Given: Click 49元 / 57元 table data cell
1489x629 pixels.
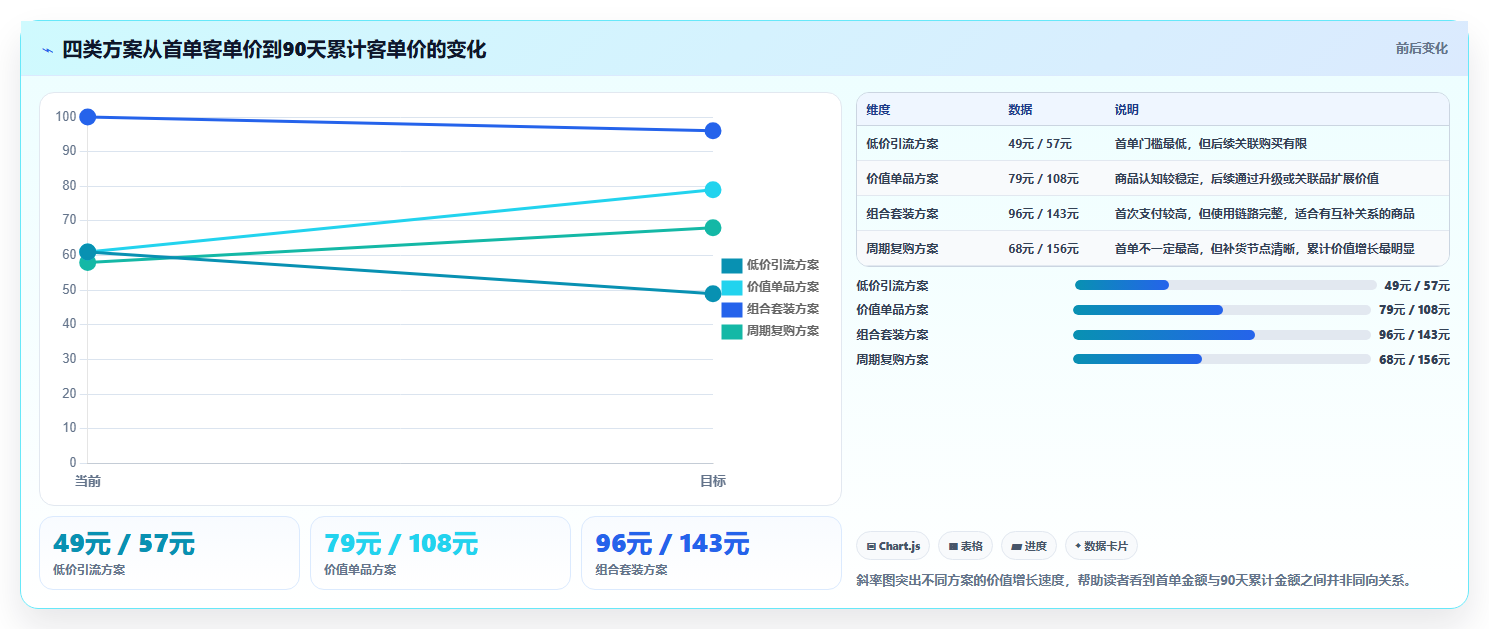Looking at the screenshot, I should click(x=1040, y=144).
